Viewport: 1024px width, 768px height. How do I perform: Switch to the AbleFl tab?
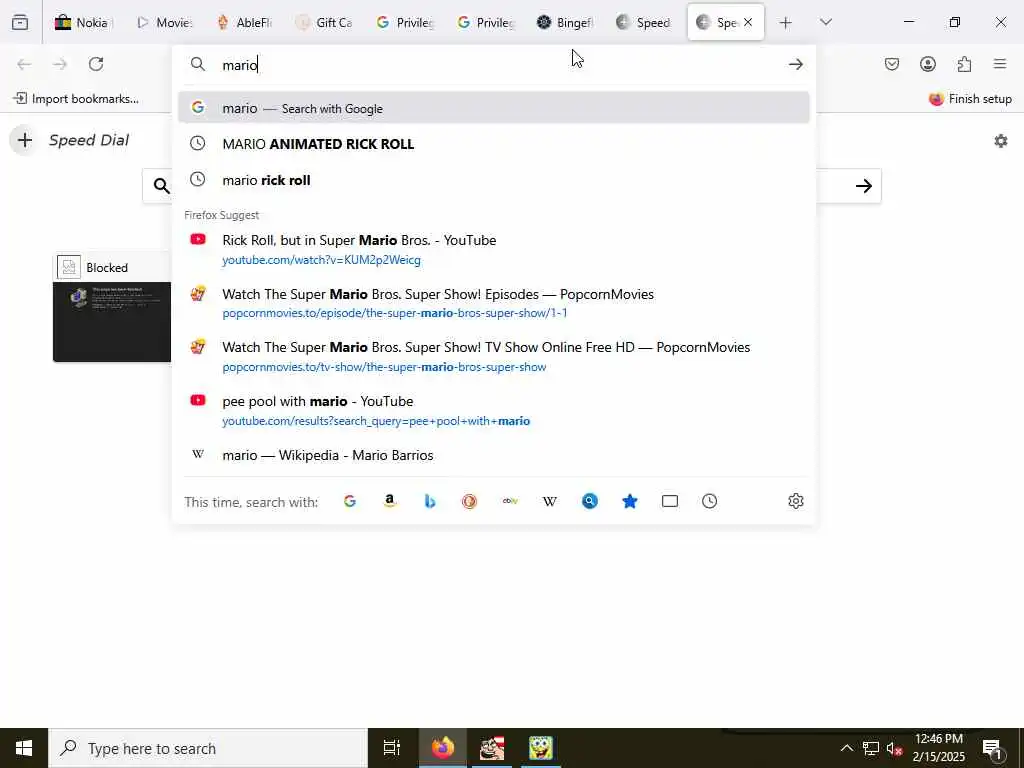[x=244, y=22]
